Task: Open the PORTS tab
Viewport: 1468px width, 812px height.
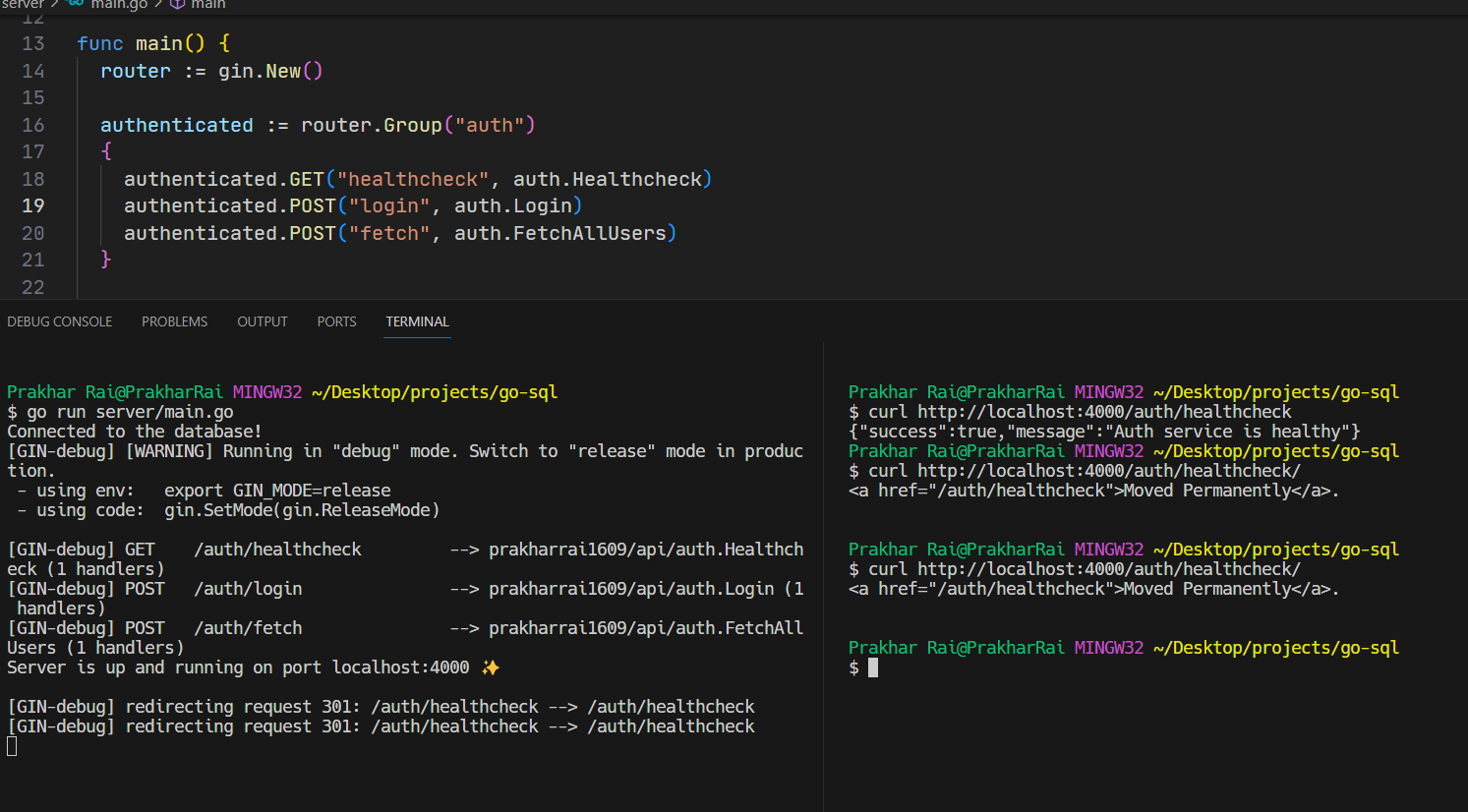Action: (x=336, y=321)
